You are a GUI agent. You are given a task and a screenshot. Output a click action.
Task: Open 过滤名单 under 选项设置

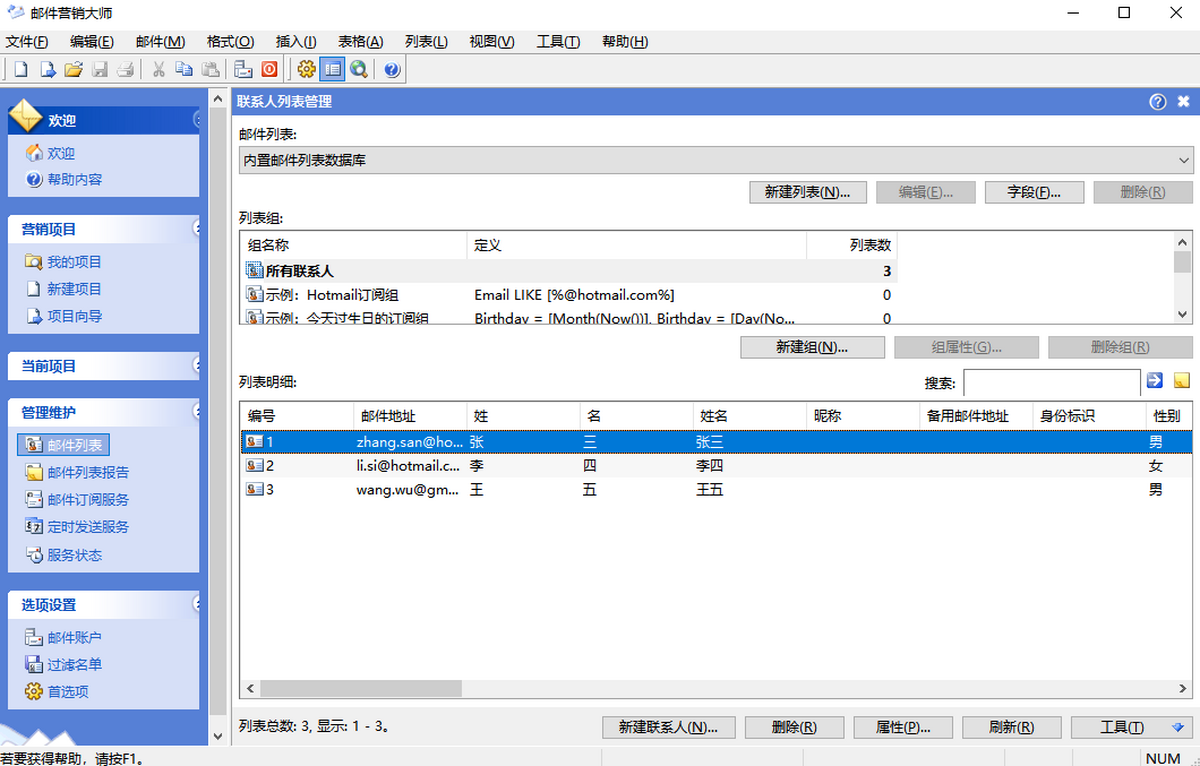pos(64,664)
